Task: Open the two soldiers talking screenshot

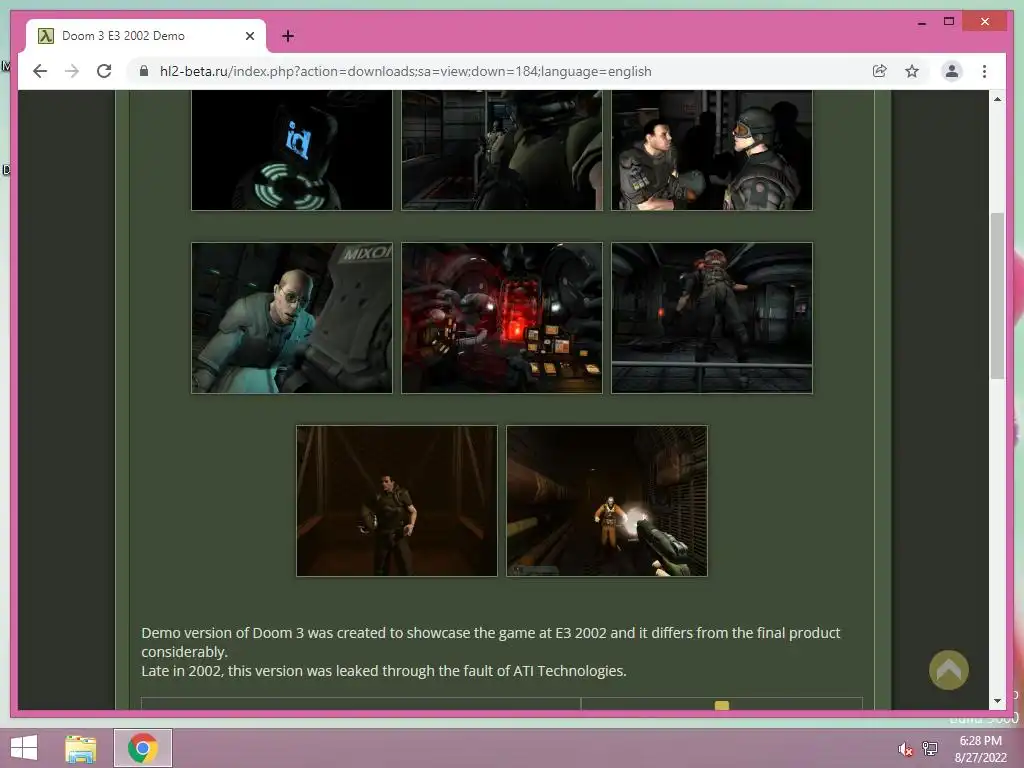Action: (x=712, y=150)
